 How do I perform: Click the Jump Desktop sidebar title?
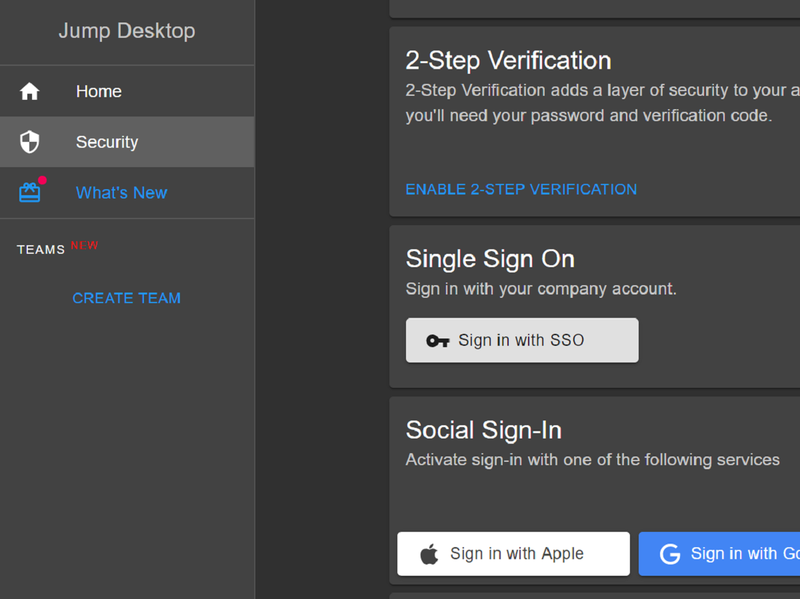127,31
